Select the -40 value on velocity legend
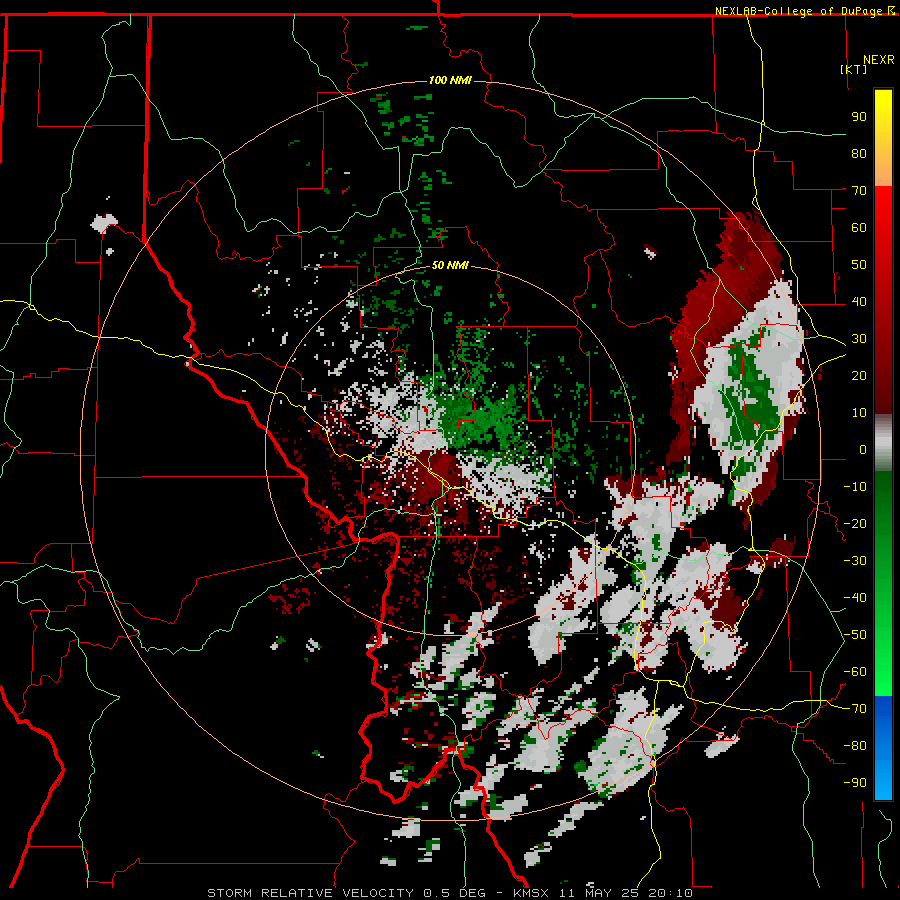Screen dimensions: 900x900 (x=855, y=598)
